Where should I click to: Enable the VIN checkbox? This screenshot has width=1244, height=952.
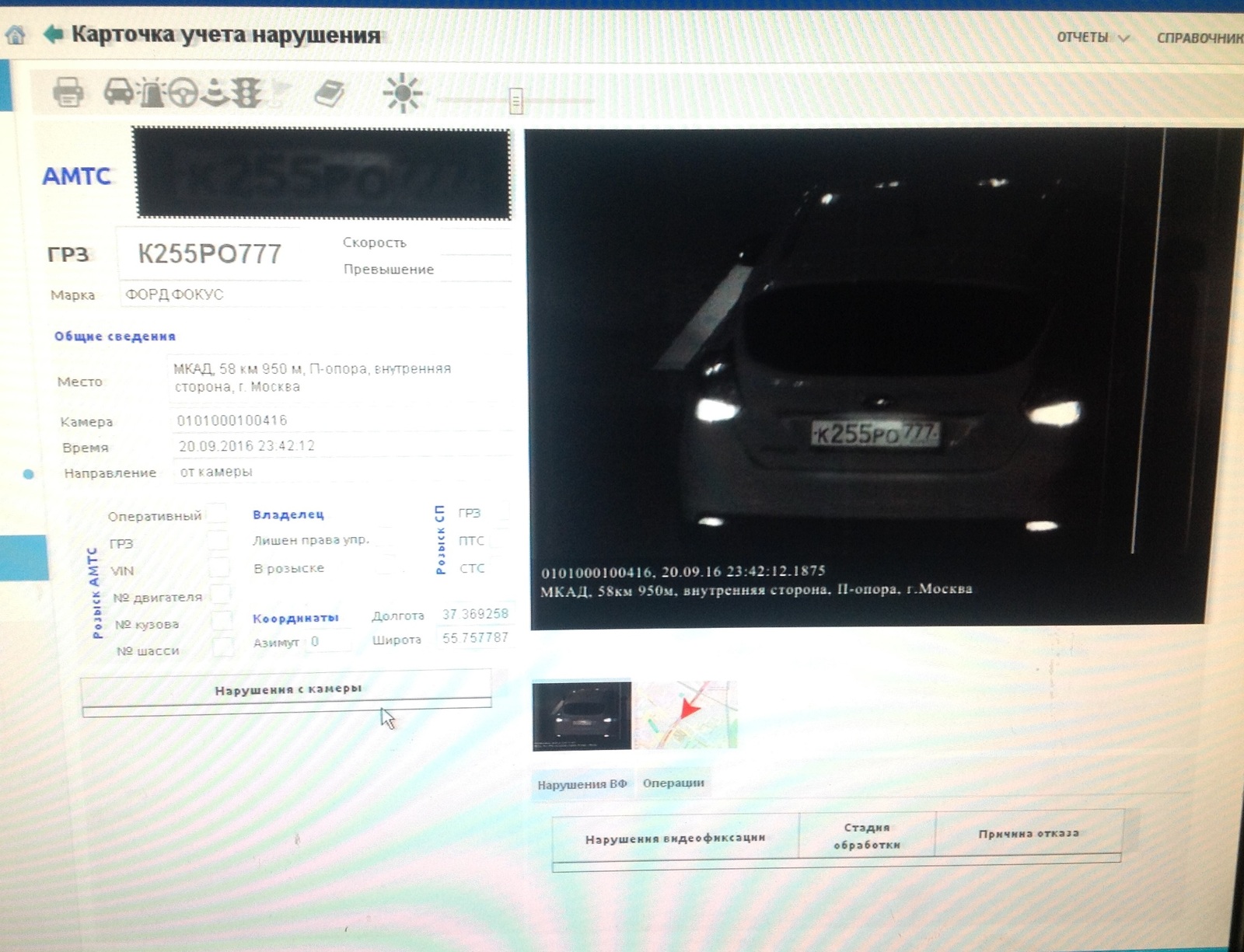click(x=220, y=567)
